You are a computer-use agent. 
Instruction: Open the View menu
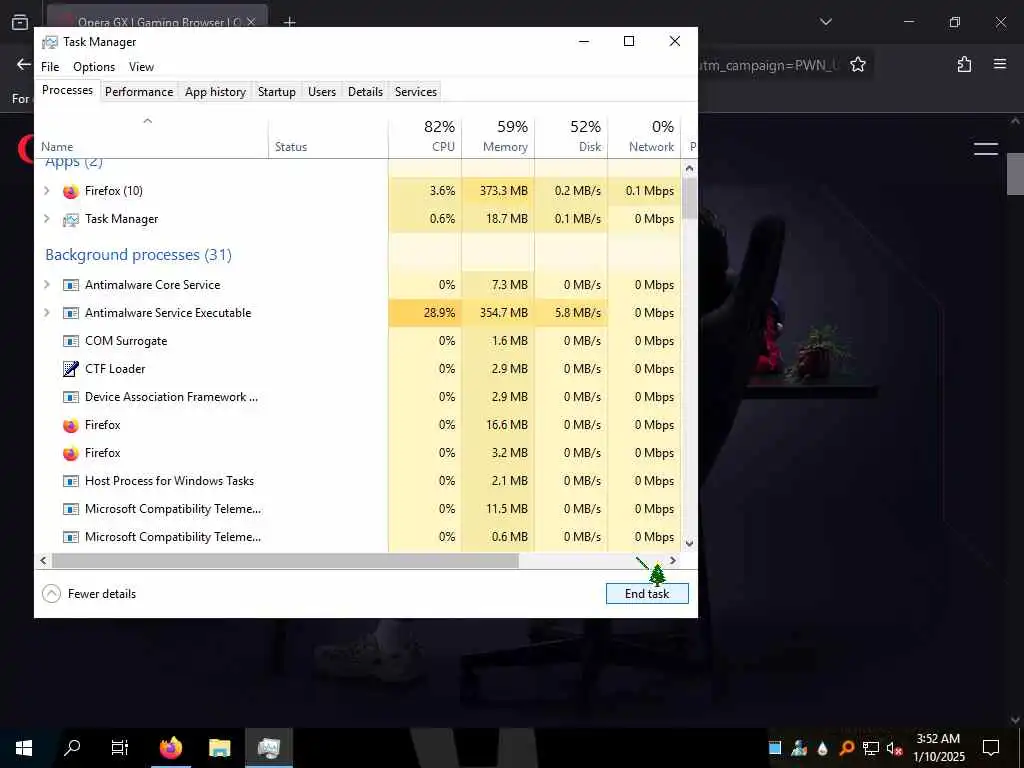pos(141,67)
